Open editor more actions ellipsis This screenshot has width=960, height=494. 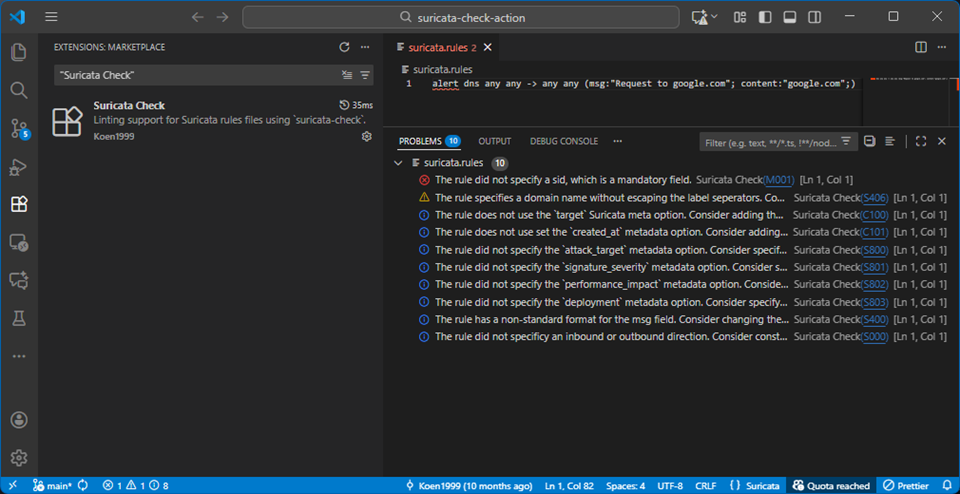942,47
